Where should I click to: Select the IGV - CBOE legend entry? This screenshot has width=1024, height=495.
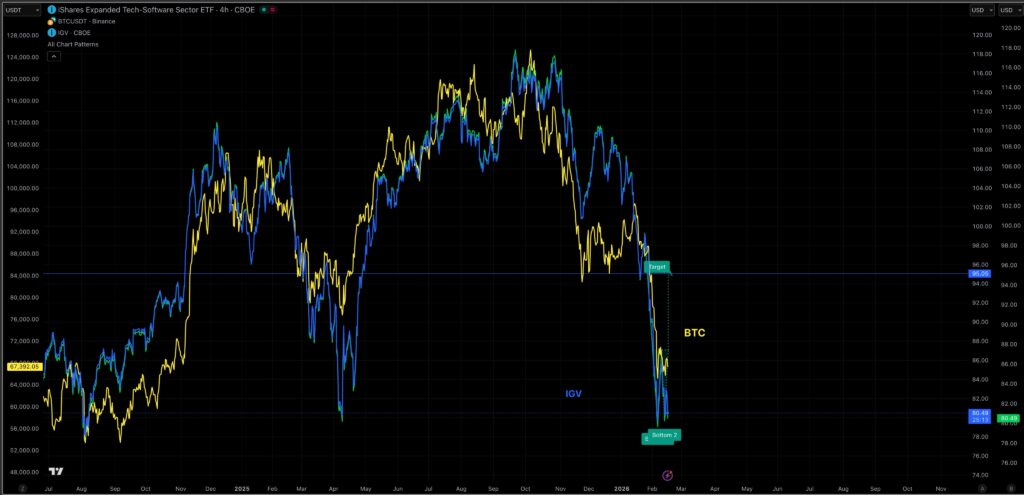(x=75, y=33)
